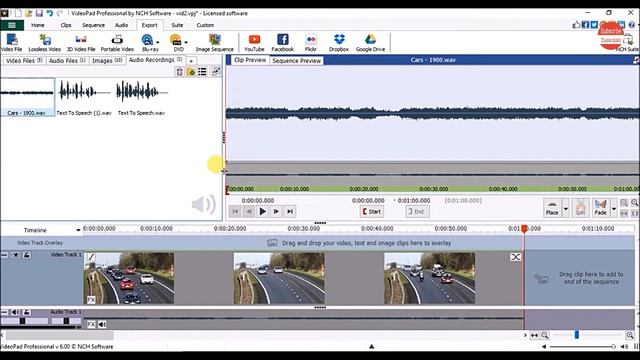The width and height of the screenshot is (640, 360).
Task: Open the Place button dropdown arrow
Action: coord(566,208)
